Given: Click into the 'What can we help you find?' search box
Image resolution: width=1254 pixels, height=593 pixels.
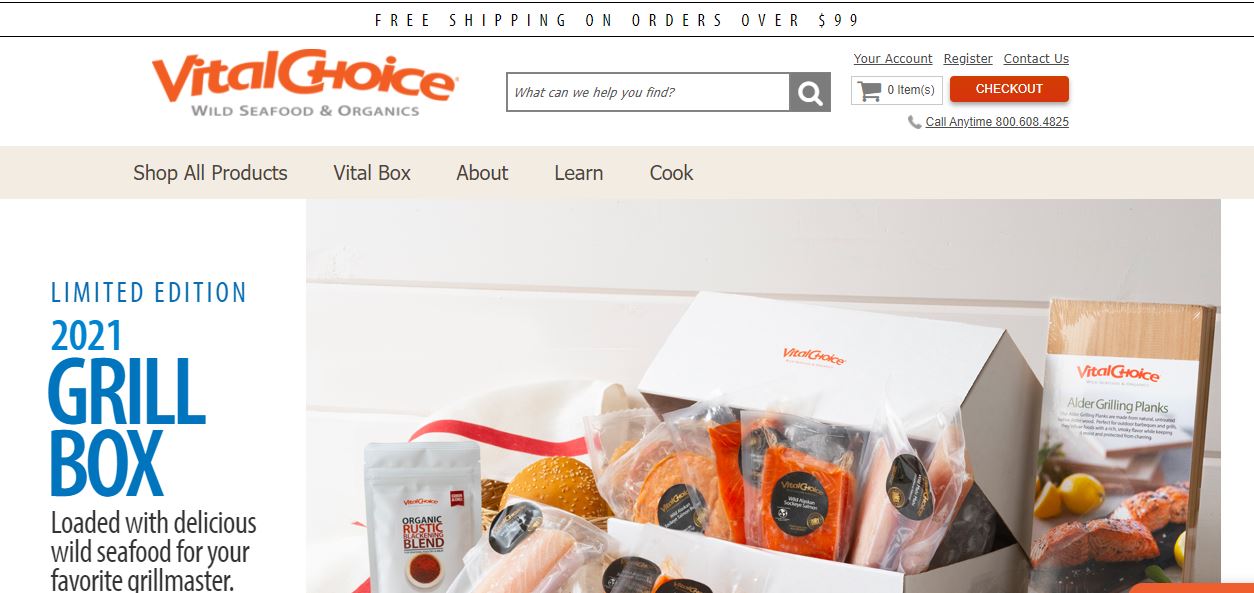Looking at the screenshot, I should pos(648,92).
